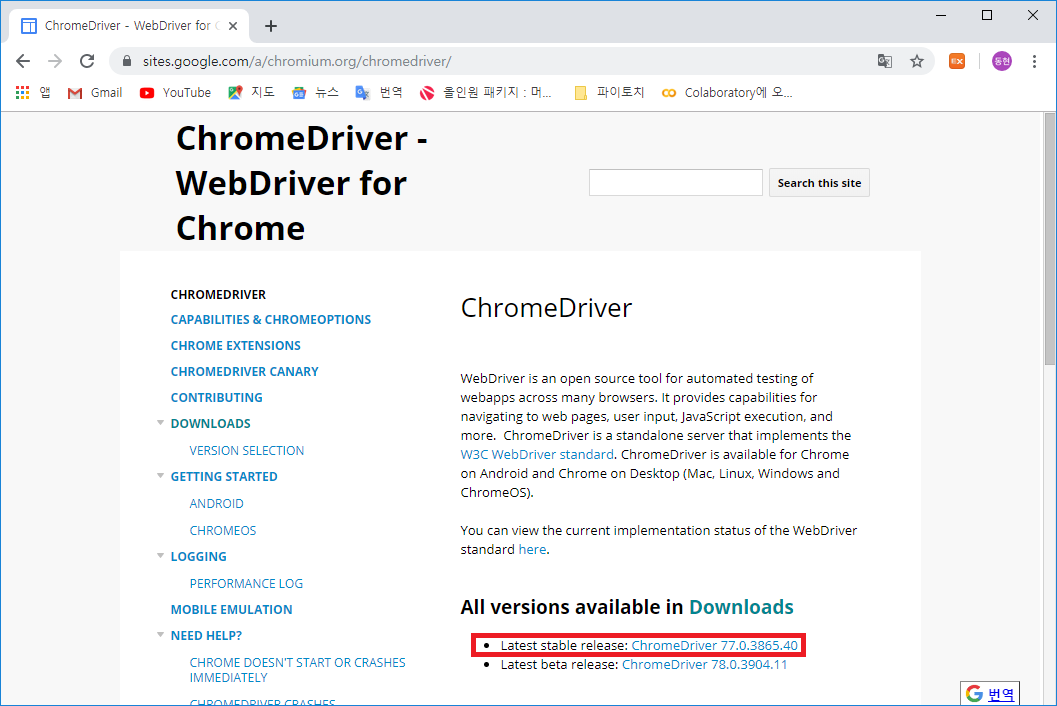This screenshot has width=1057, height=706.
Task: Open the translate page icon in address bar
Action: tap(884, 61)
